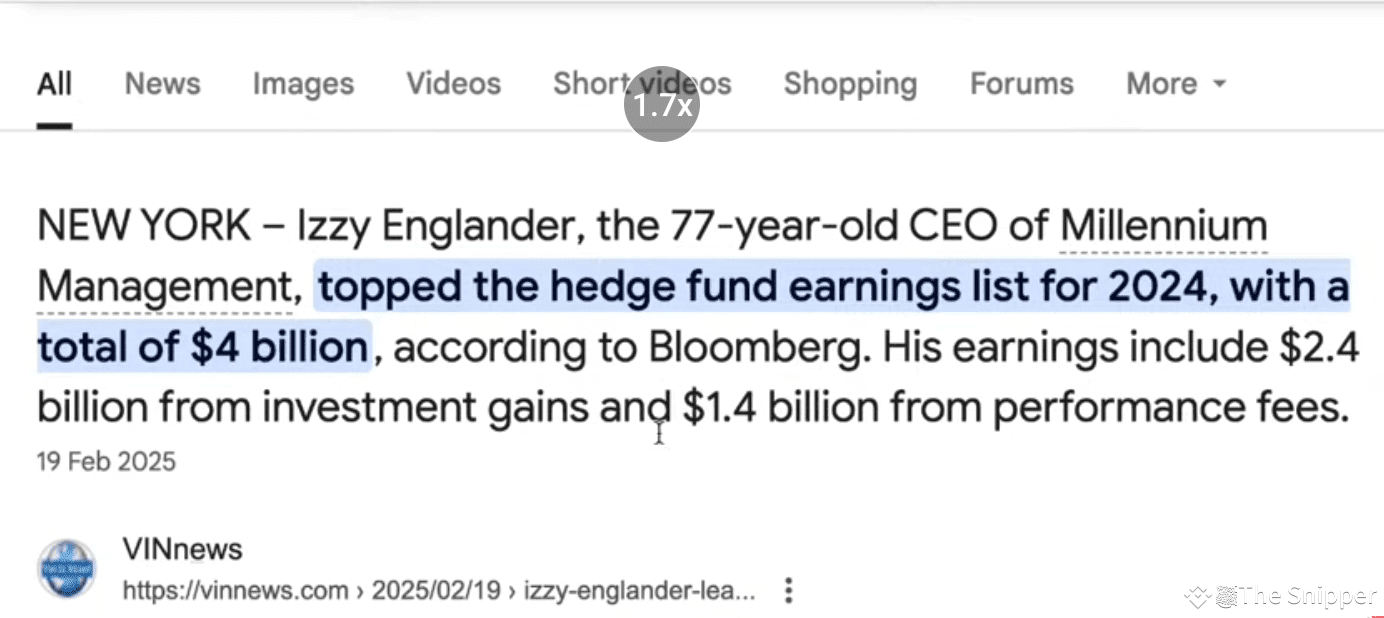Go to the Forums tab

1021,84
